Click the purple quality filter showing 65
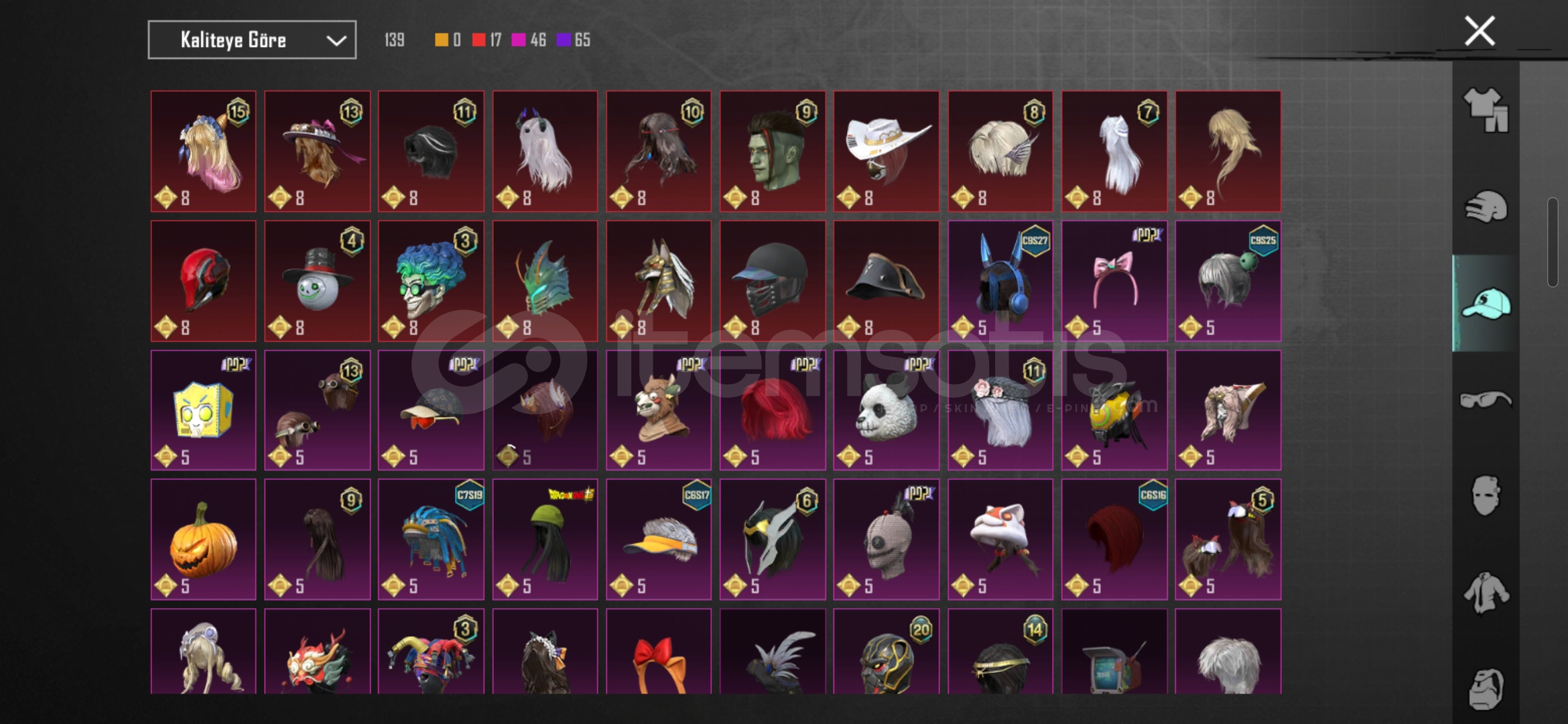1568x724 pixels. pos(574,40)
